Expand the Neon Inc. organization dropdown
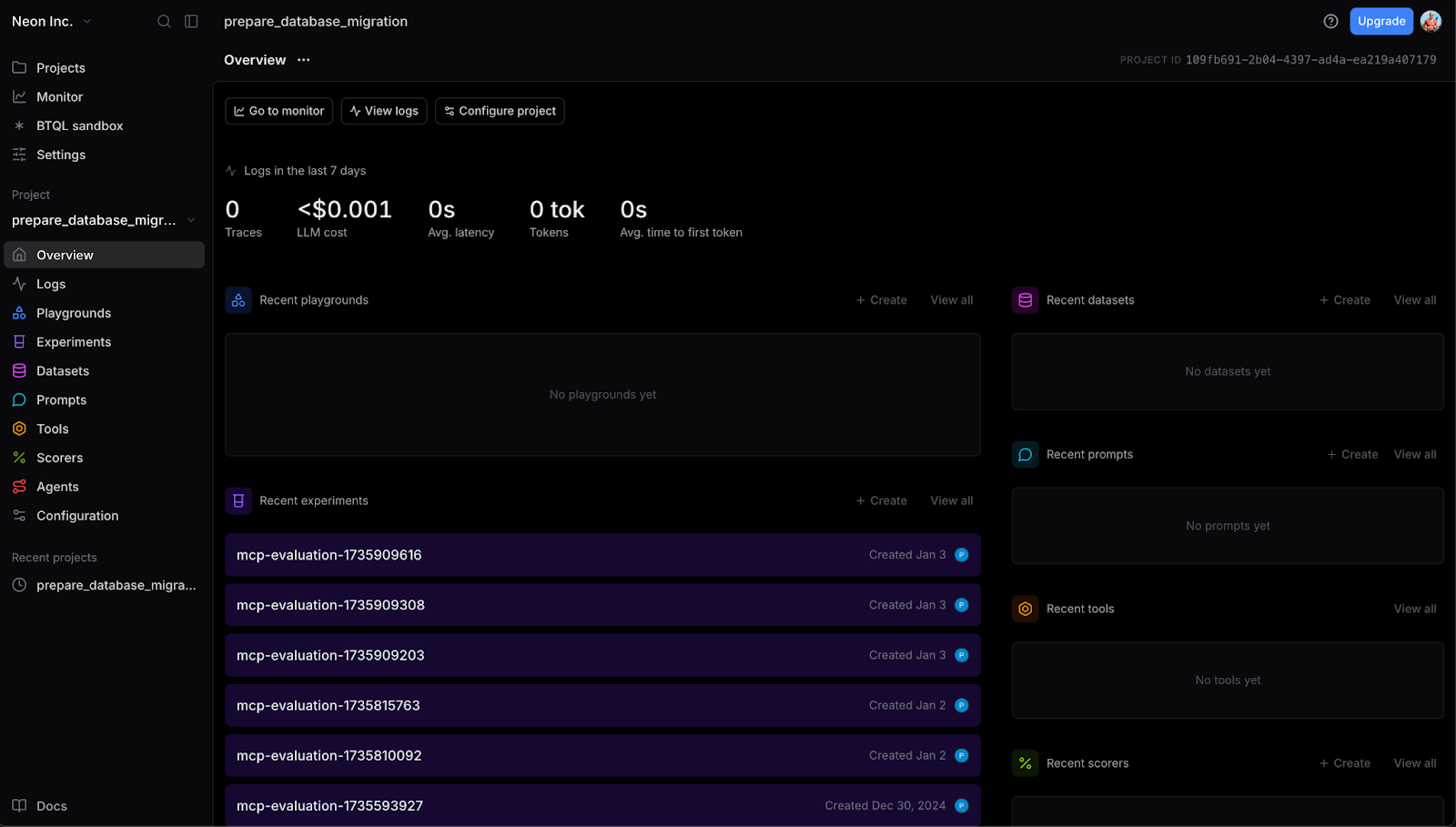This screenshot has width=1456, height=827. 52,21
